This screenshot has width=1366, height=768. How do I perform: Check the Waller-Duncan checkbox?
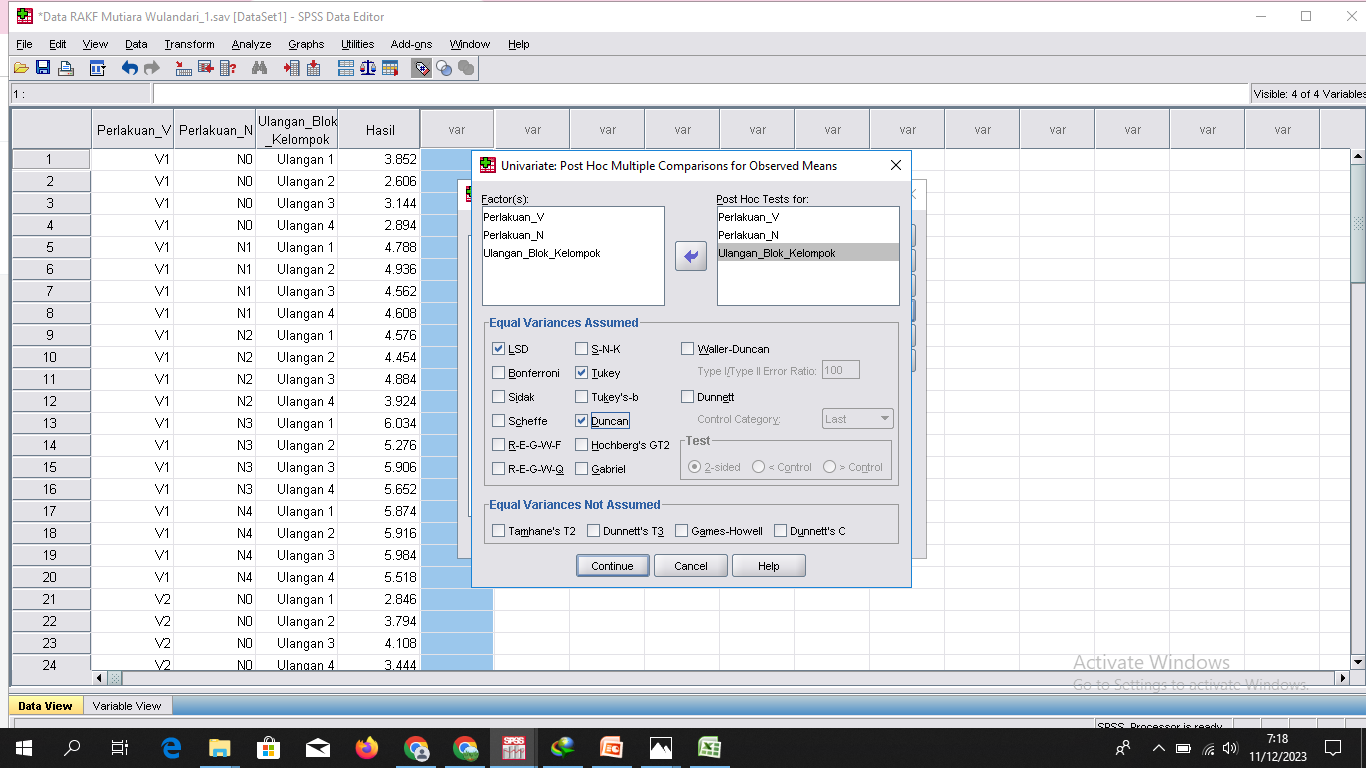688,349
